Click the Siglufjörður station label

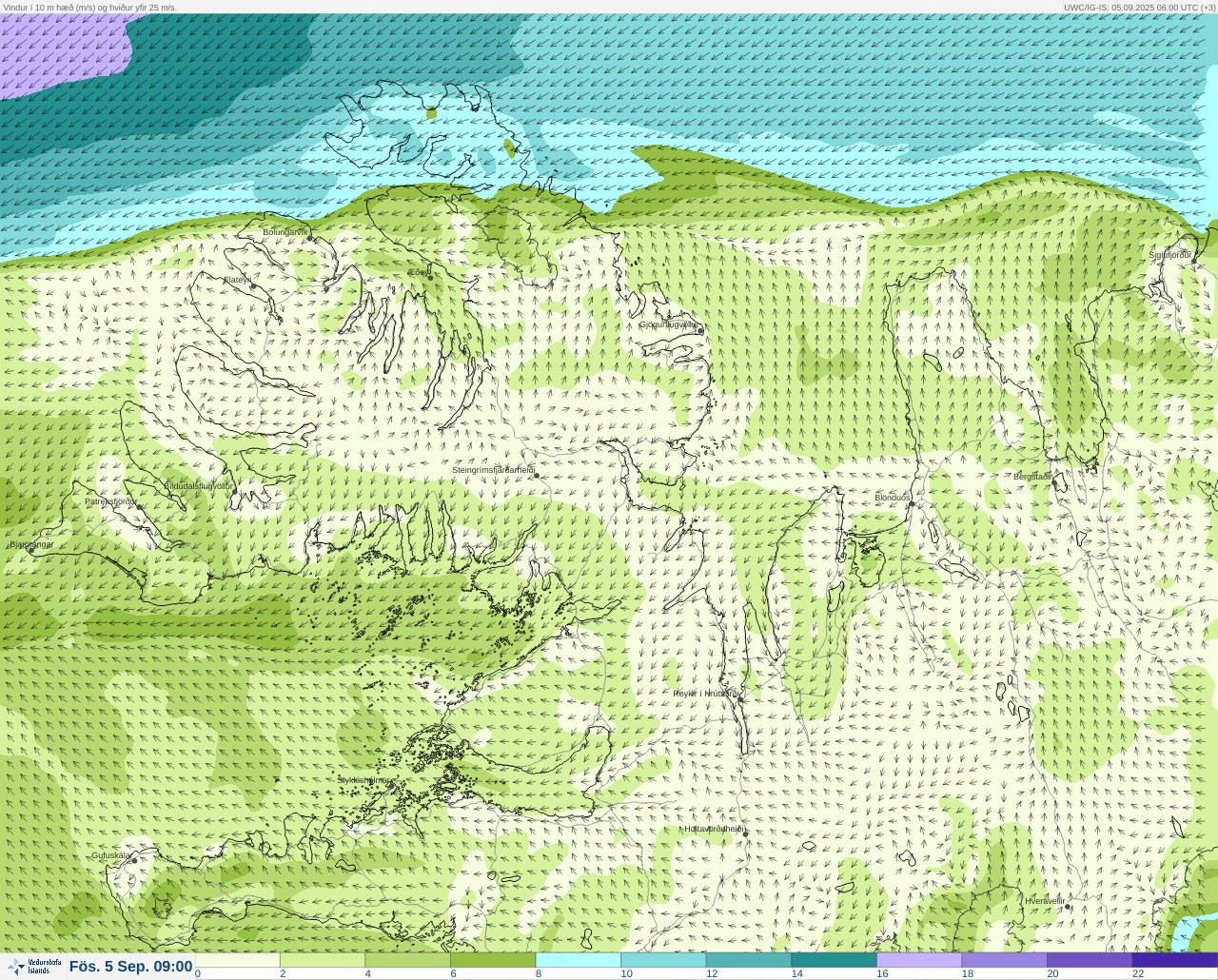click(1170, 255)
